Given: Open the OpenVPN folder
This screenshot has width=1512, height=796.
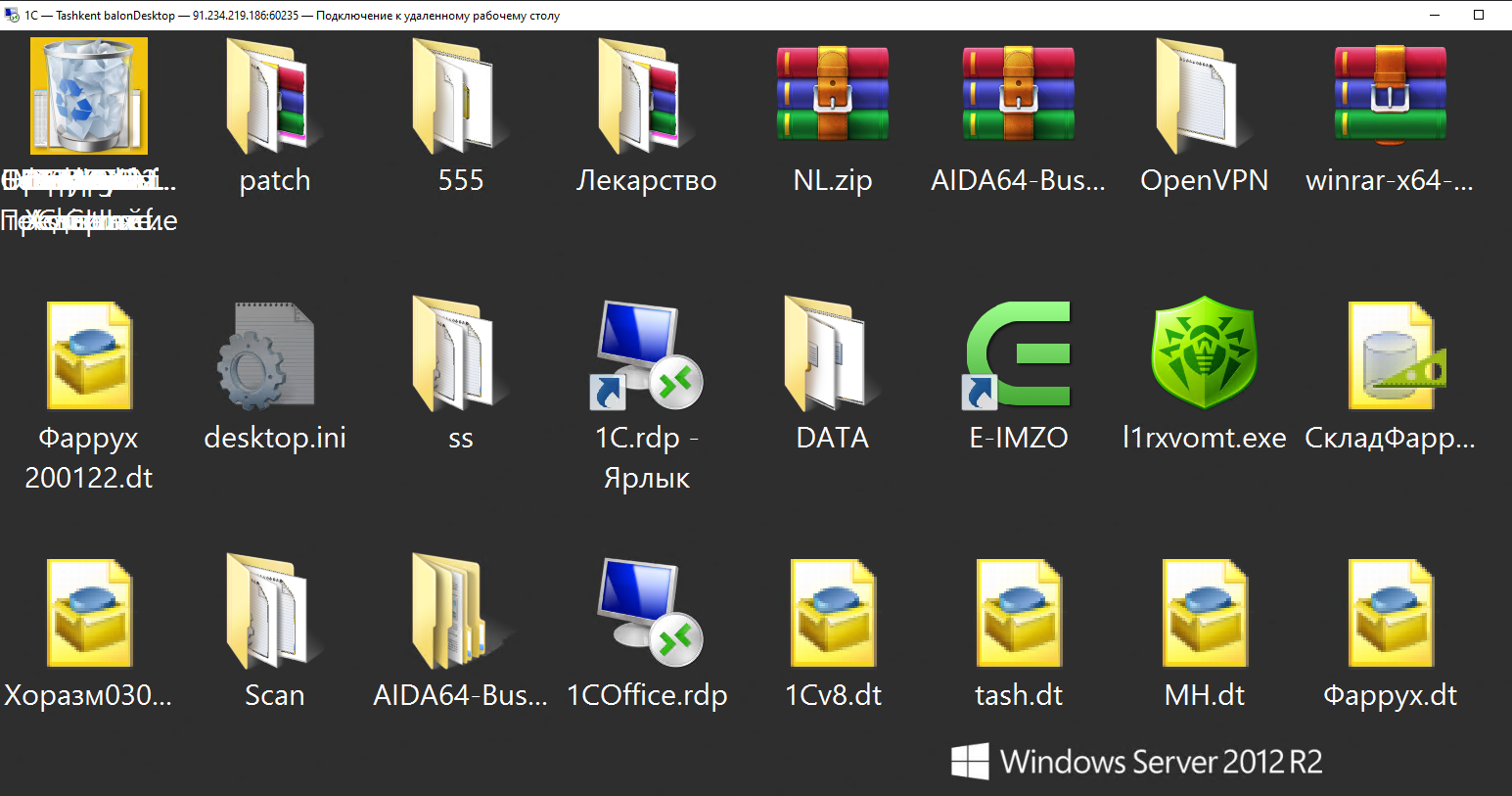Looking at the screenshot, I should (x=1204, y=96).
